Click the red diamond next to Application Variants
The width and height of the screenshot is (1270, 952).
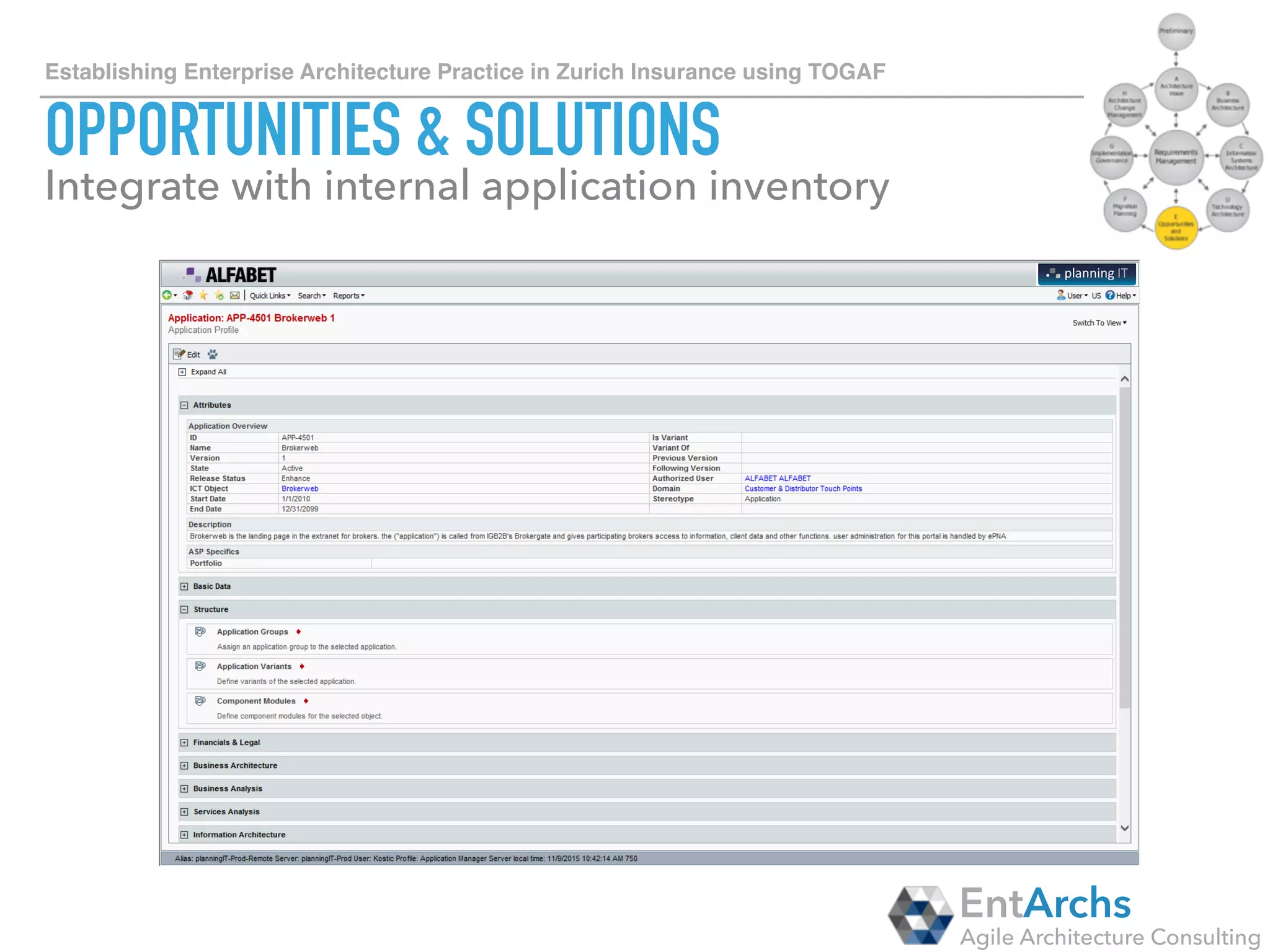[x=302, y=667]
